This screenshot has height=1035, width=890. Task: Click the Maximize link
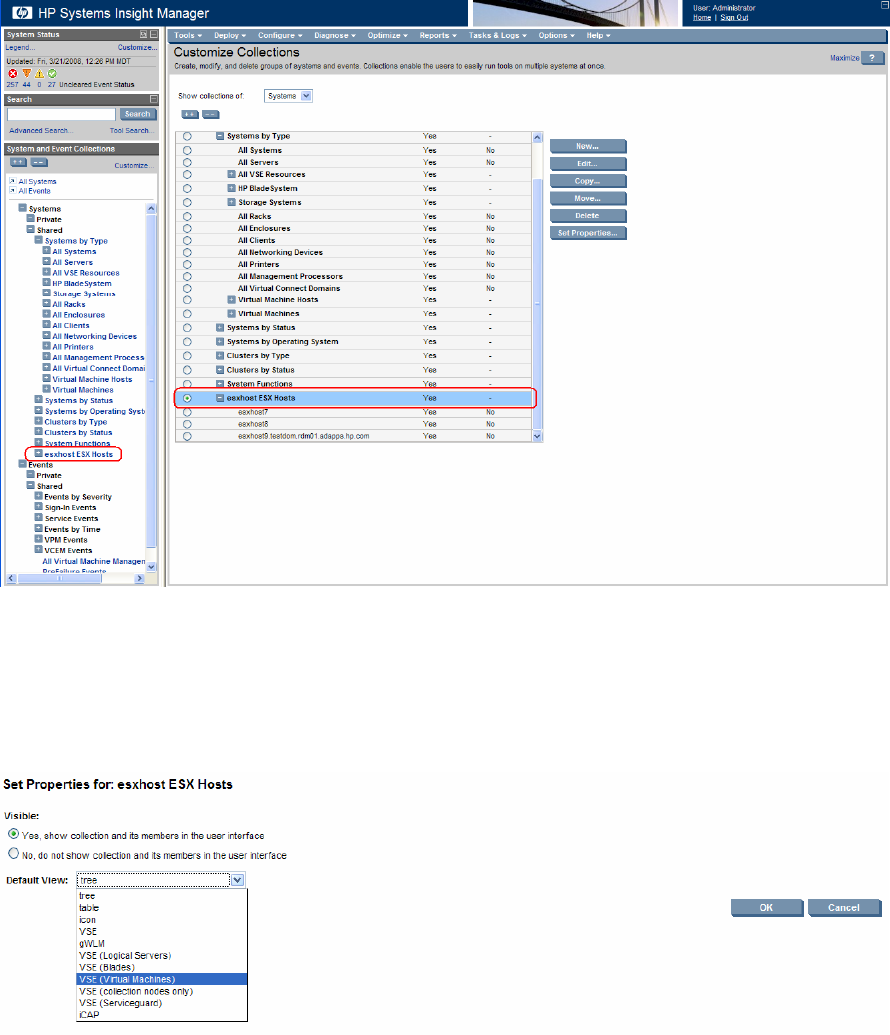tap(844, 58)
